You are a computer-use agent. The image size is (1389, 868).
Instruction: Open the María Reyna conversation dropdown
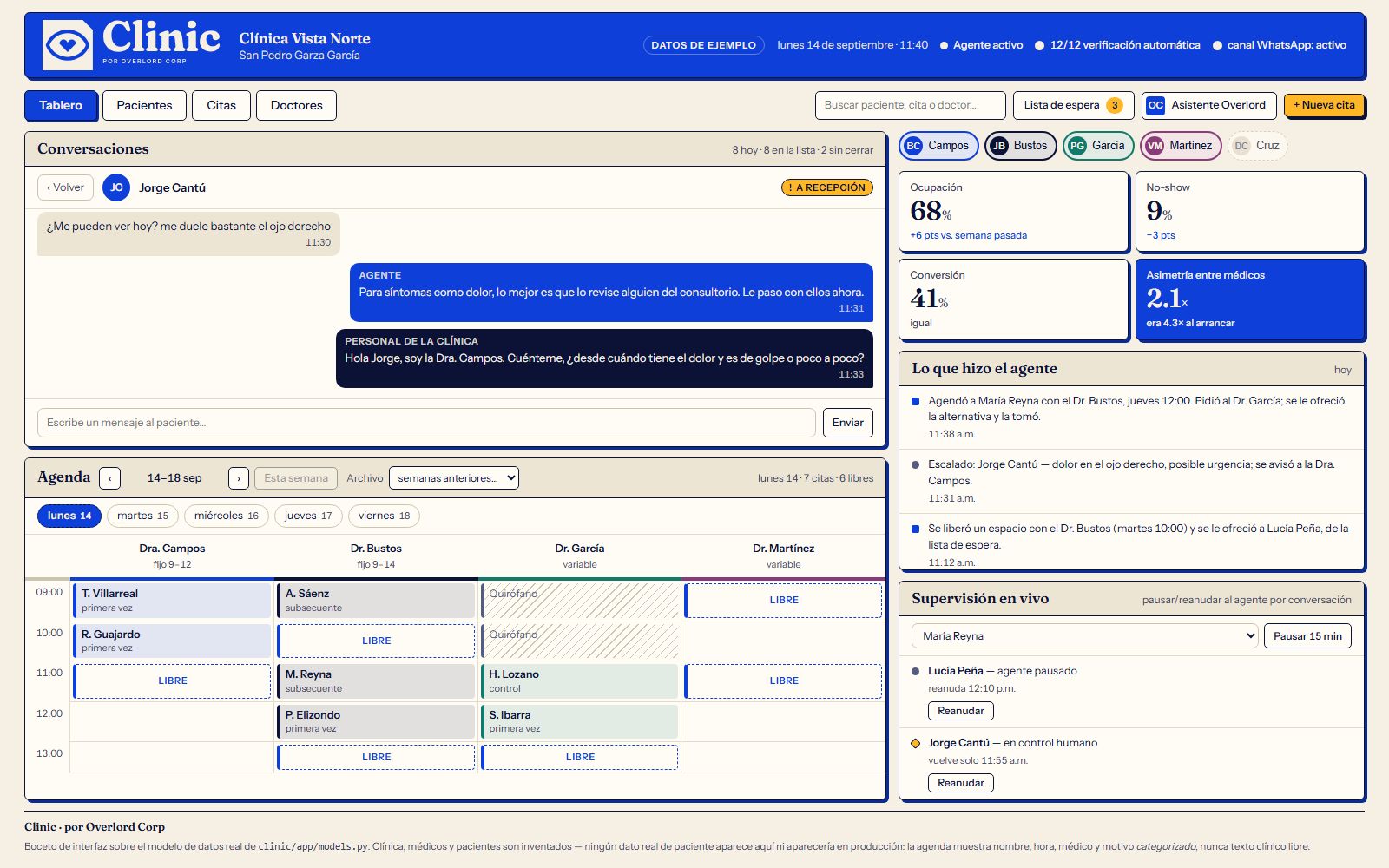click(1085, 636)
